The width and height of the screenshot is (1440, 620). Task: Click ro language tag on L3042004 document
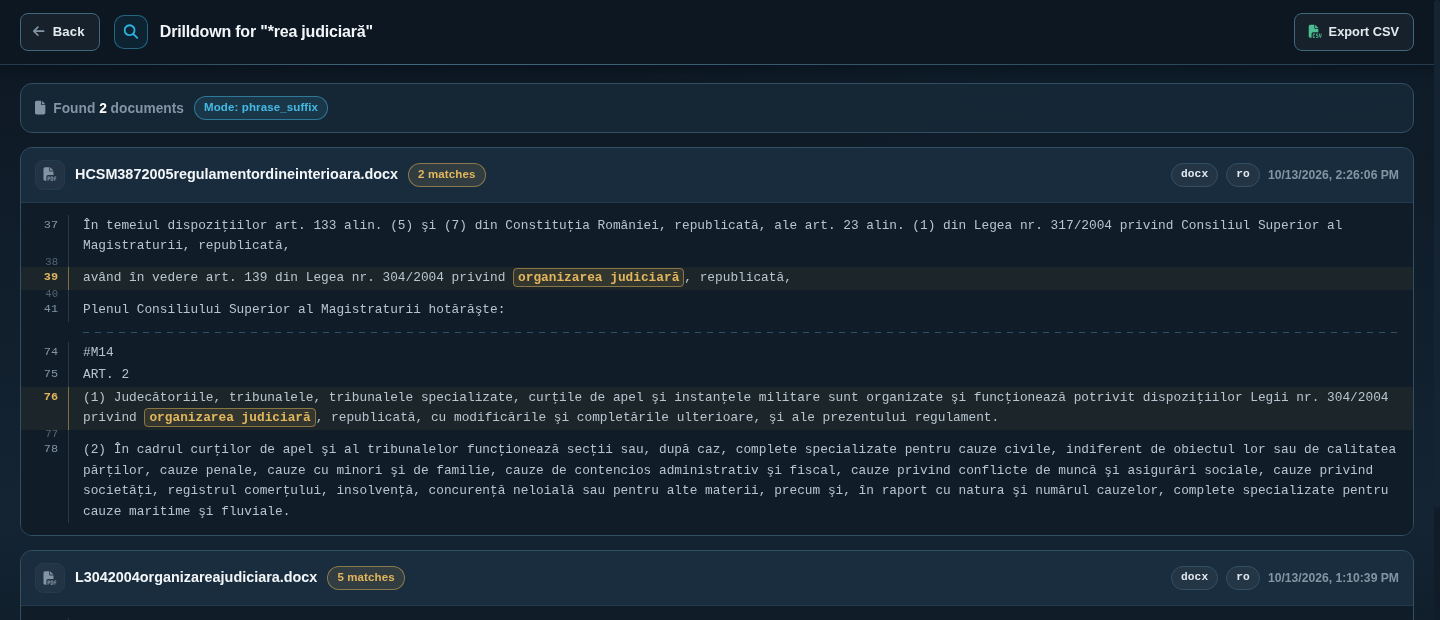1243,578
